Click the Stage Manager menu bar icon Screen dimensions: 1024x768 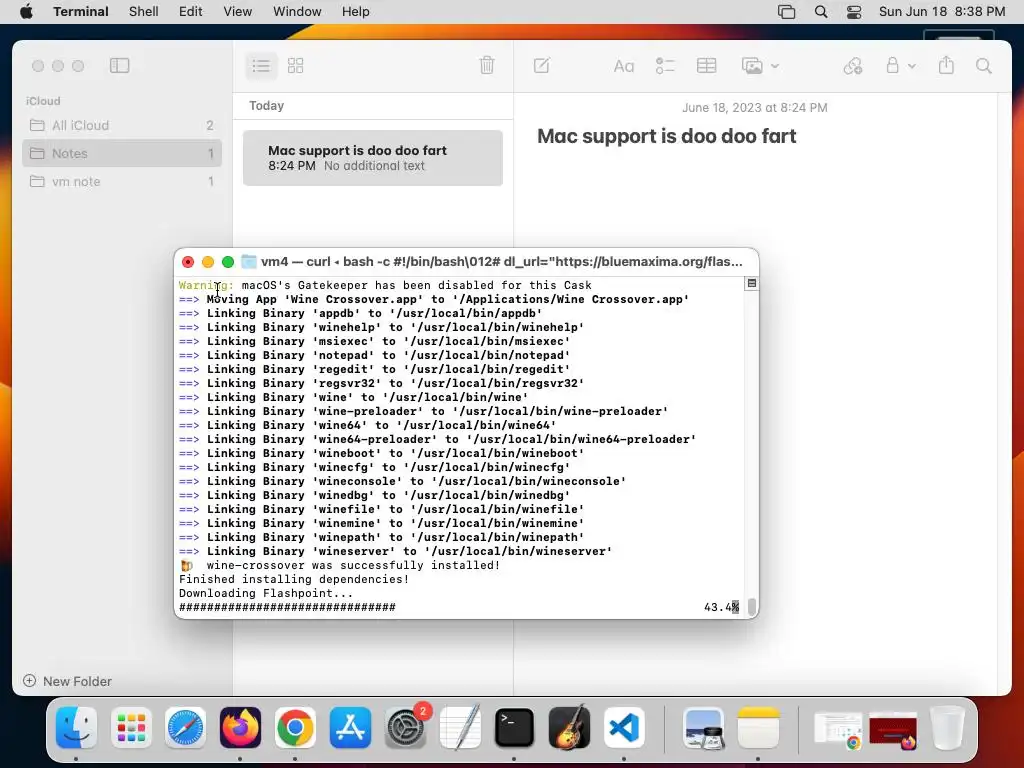tap(787, 12)
